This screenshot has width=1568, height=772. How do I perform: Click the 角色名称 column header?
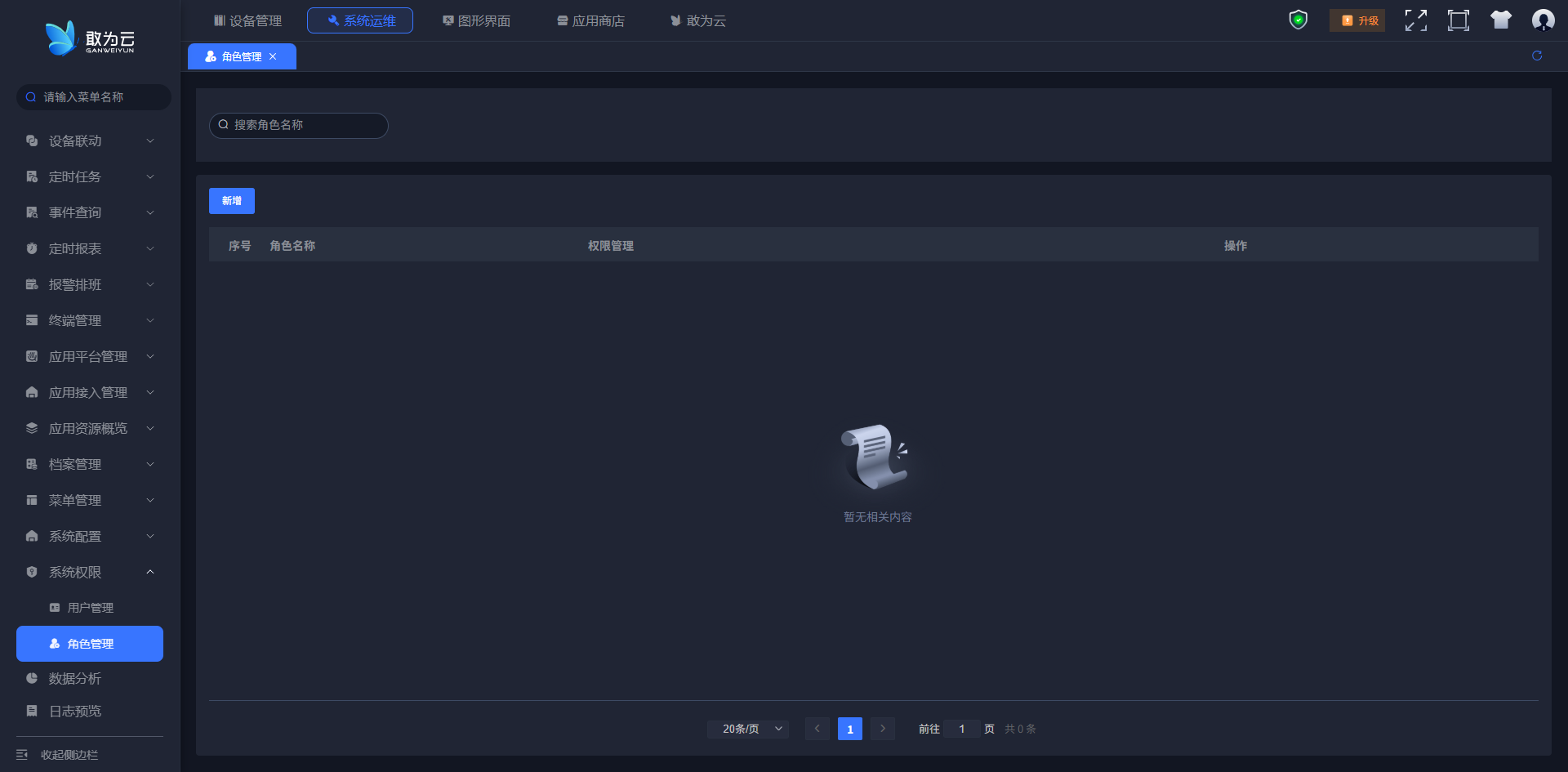(292, 245)
